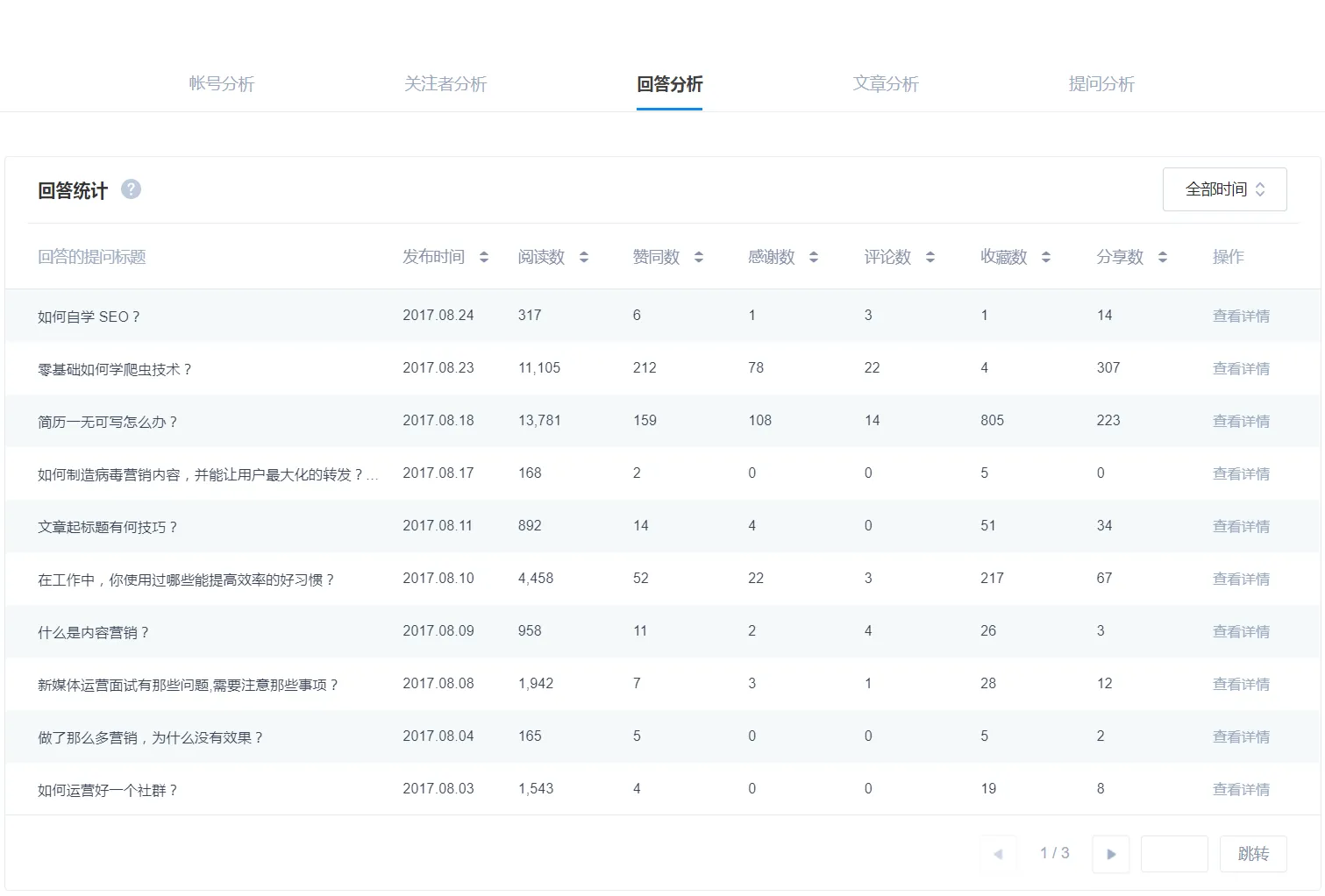Sort table by 赞同数 column arrows

(x=699, y=257)
